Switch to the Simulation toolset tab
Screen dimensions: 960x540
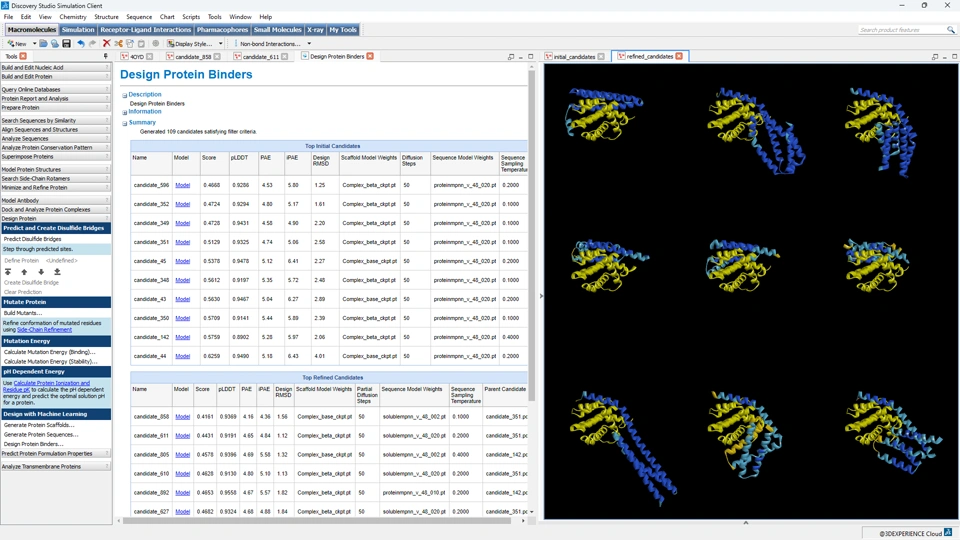click(78, 29)
